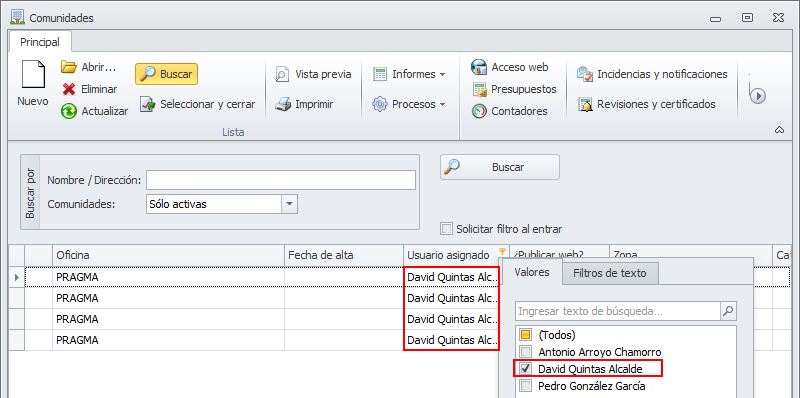Viewport: 800px width, 398px height.
Task: Click Seleccionar y cerrar icon
Action: coord(147,104)
